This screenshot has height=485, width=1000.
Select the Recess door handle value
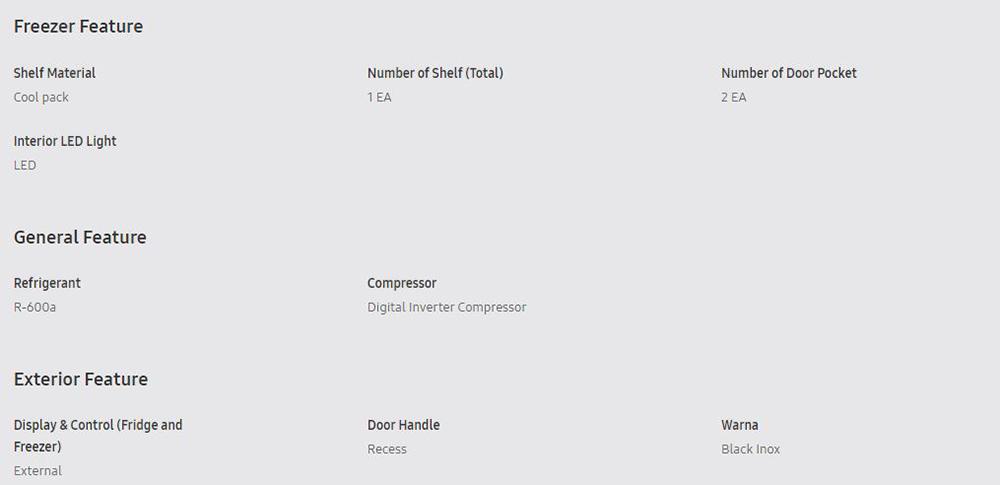click(x=387, y=449)
